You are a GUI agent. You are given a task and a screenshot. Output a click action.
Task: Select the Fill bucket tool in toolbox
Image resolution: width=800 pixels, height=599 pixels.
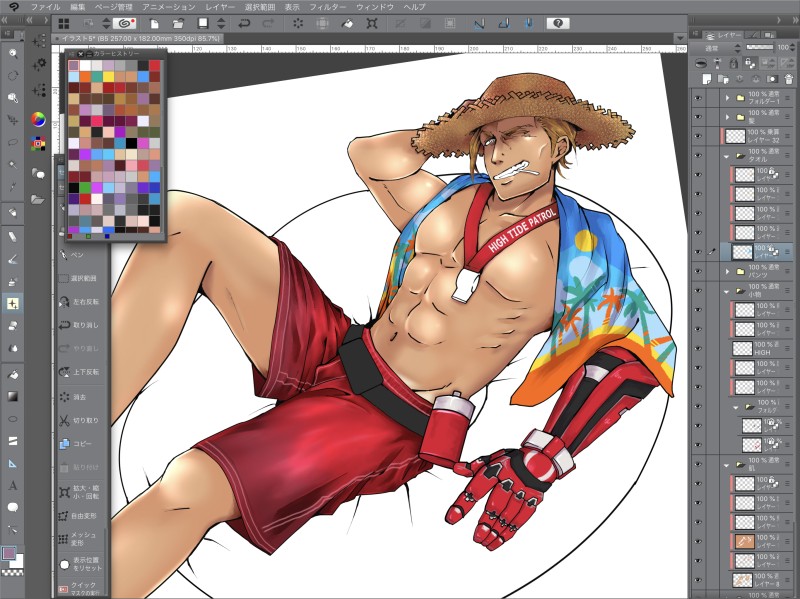pyautogui.click(x=13, y=375)
